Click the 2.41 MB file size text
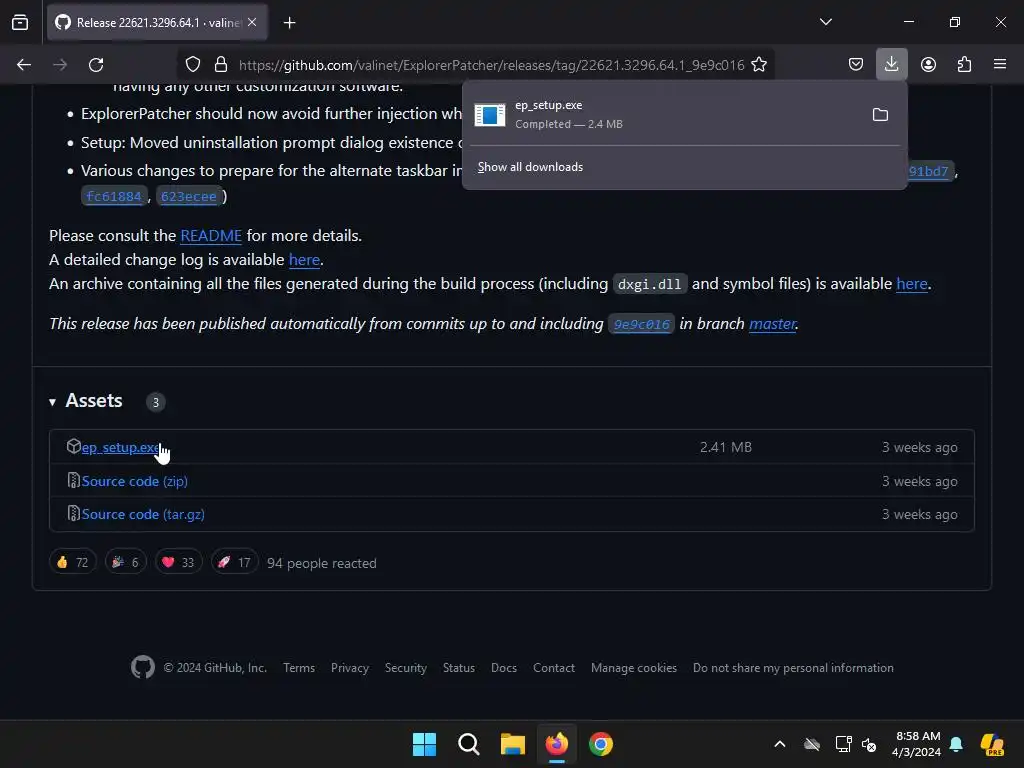Viewport: 1024px width, 768px height. (x=726, y=448)
